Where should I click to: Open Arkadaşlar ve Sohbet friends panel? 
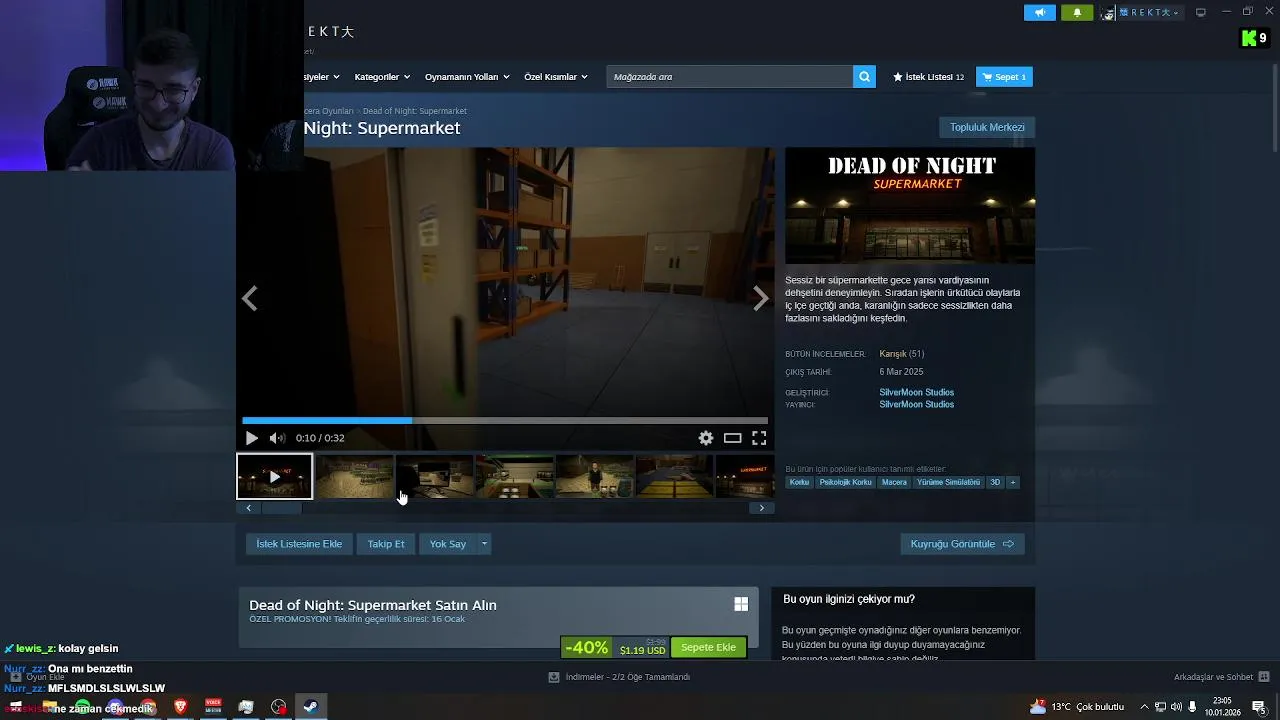point(1221,677)
